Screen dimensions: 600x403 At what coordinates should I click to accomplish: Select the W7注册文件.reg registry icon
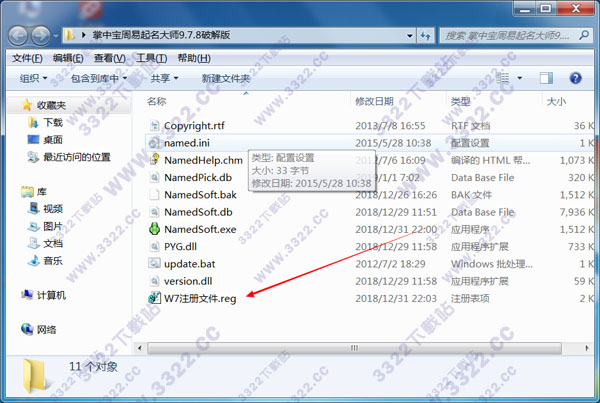(154, 298)
